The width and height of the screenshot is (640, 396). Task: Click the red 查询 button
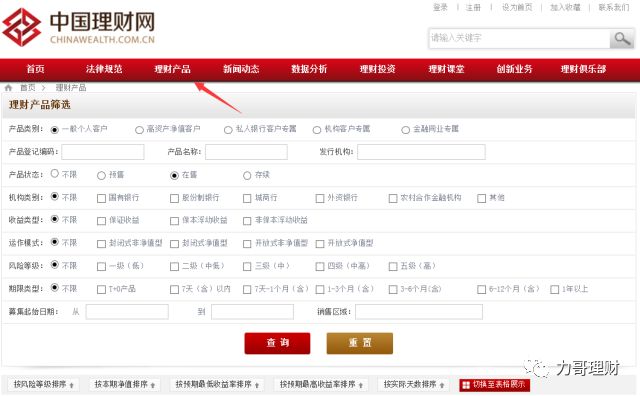[x=278, y=343]
